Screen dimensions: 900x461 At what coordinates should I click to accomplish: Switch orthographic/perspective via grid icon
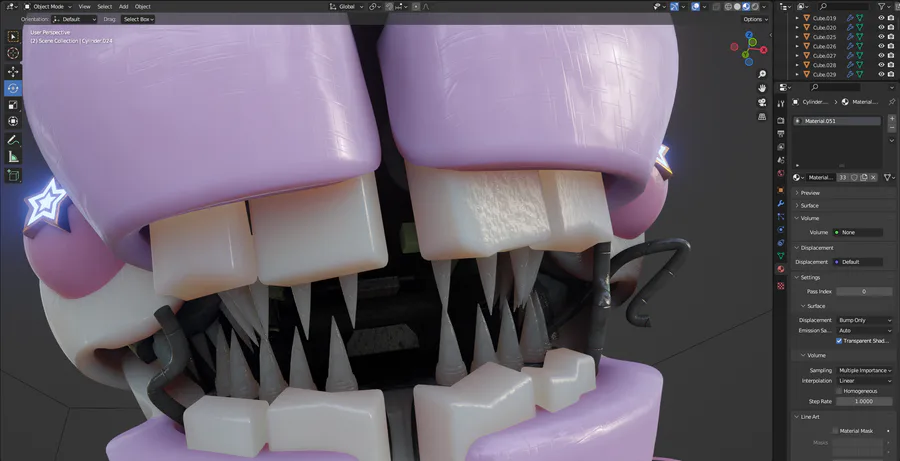(762, 116)
